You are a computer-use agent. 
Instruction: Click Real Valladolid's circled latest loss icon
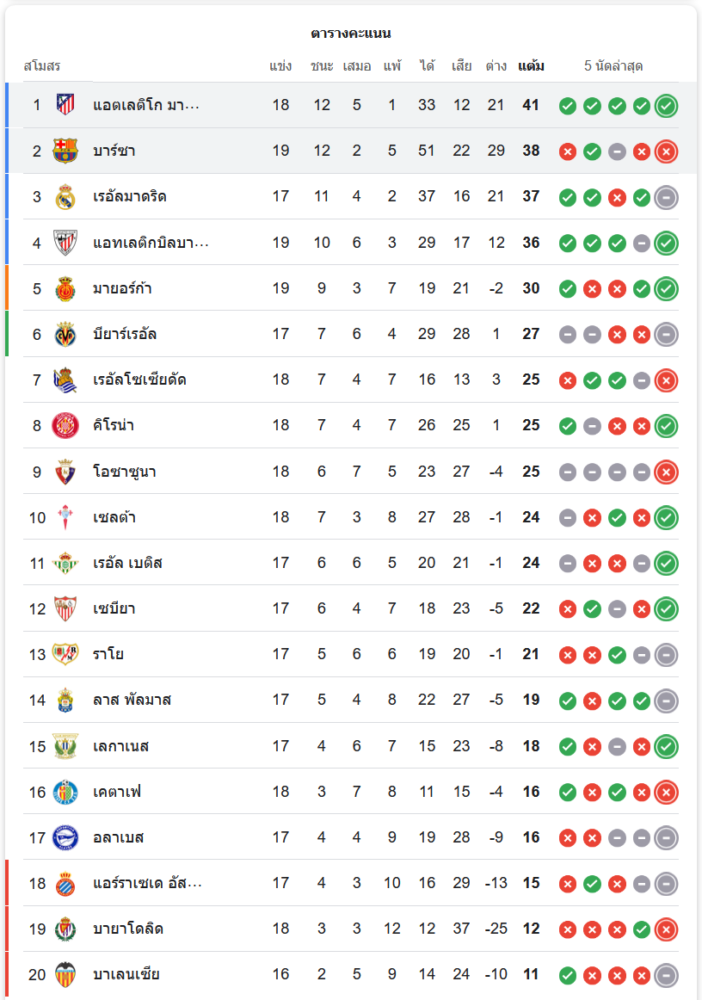[666, 929]
